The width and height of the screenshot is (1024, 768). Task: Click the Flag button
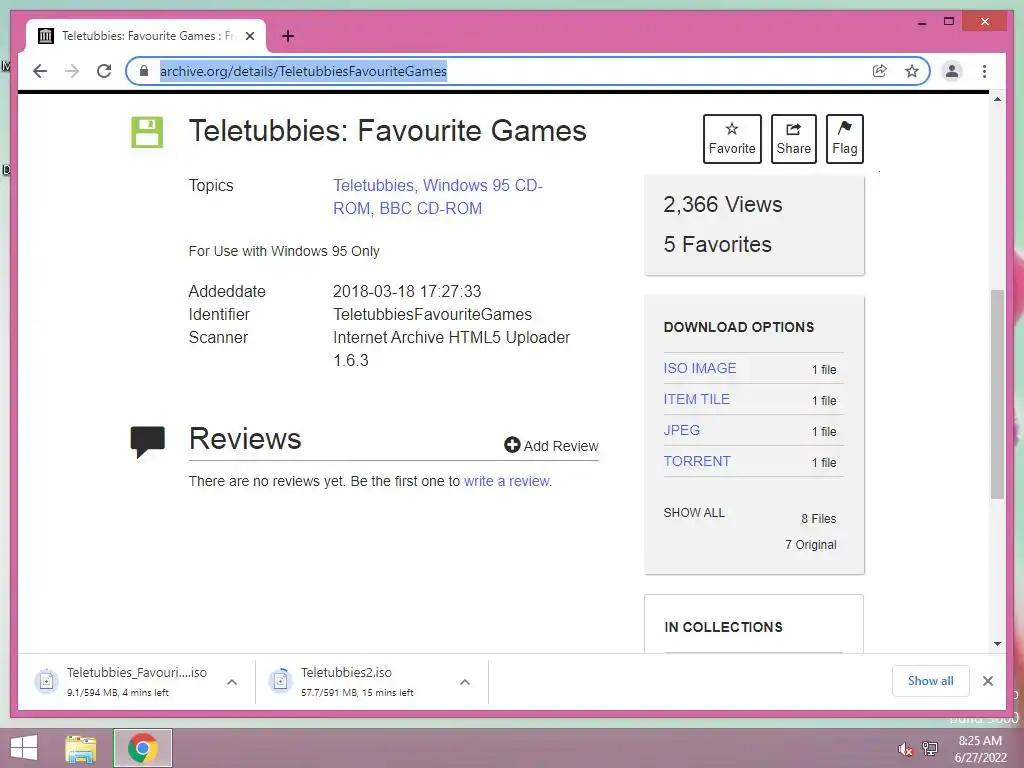[844, 138]
